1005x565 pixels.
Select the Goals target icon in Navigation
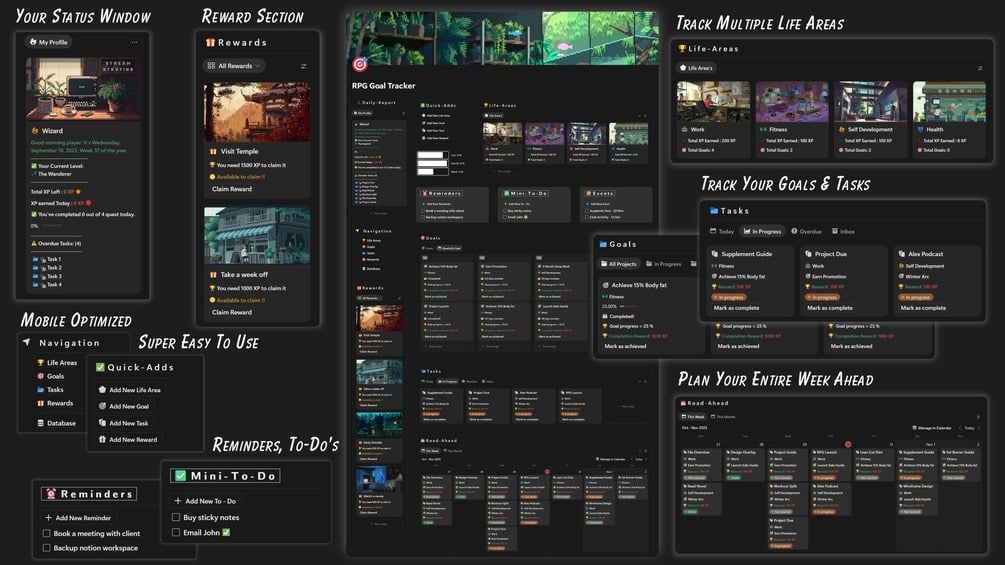(40, 376)
